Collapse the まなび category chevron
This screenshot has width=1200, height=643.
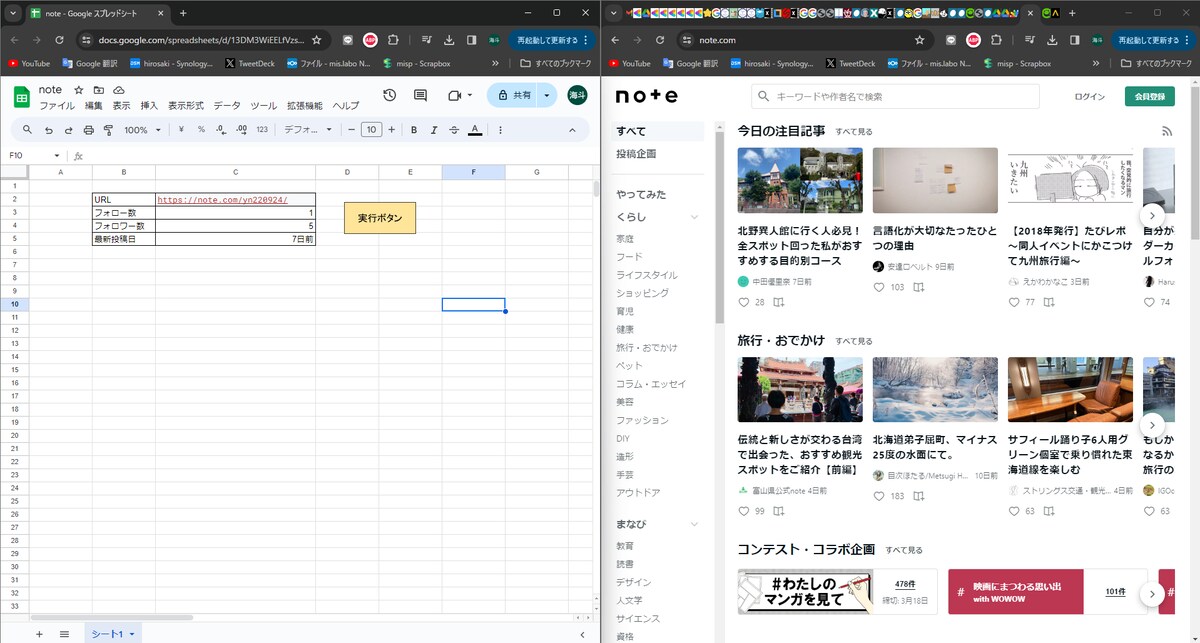click(x=695, y=524)
